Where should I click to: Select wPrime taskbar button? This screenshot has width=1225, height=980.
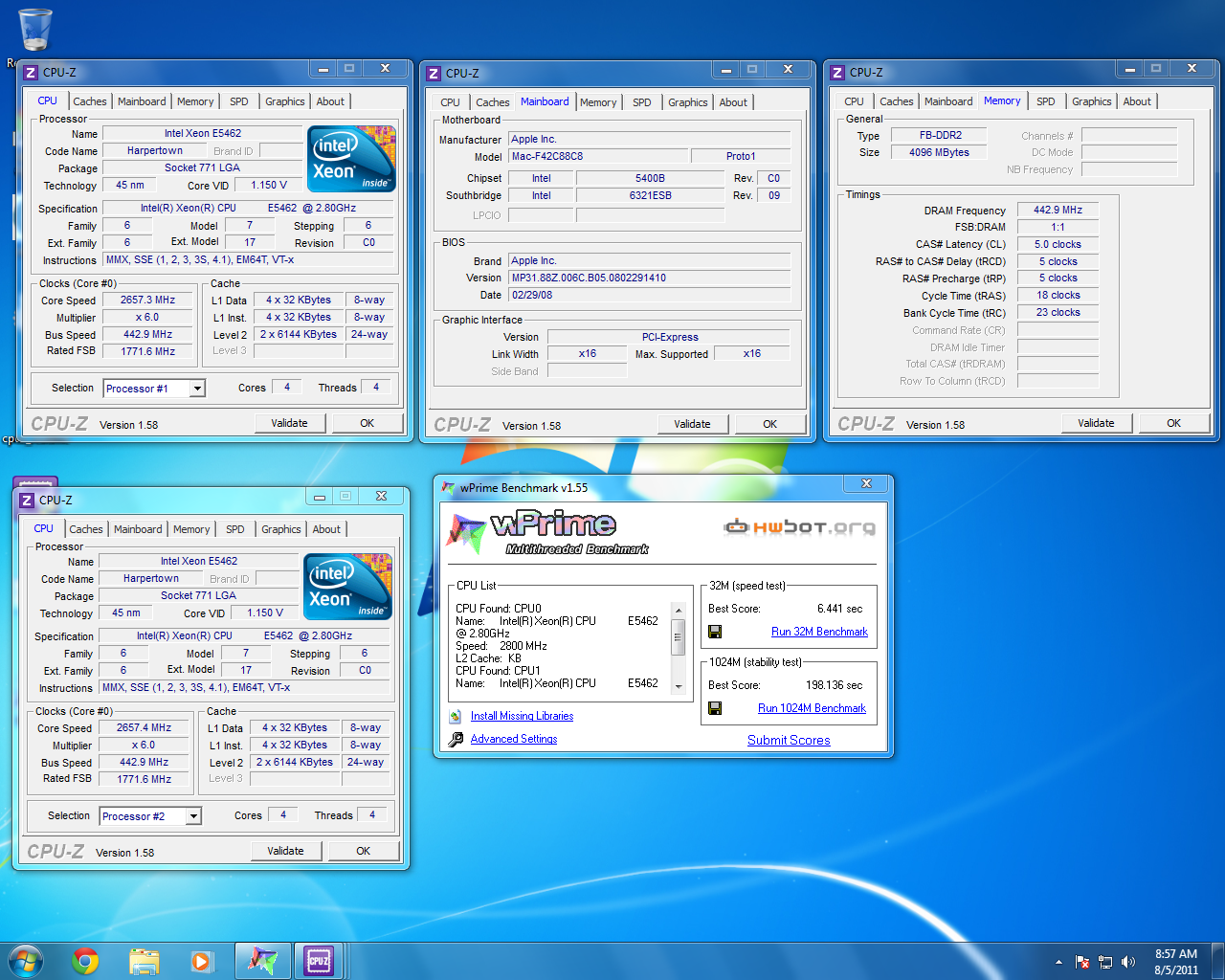pos(262,961)
